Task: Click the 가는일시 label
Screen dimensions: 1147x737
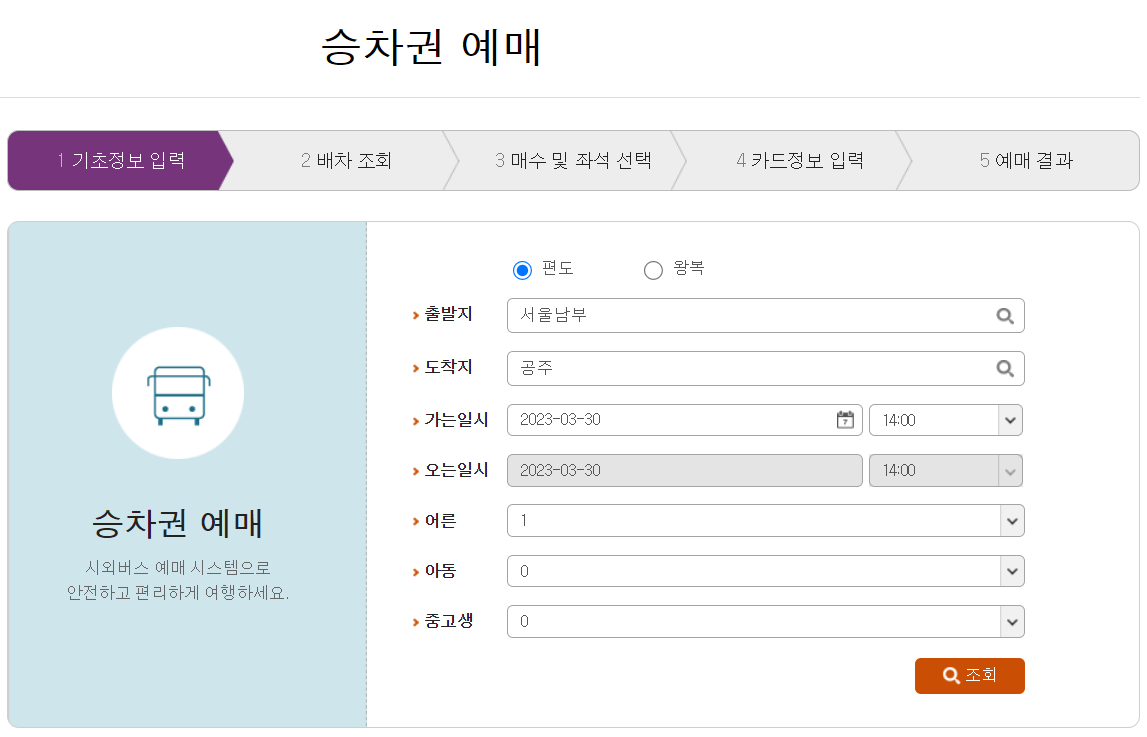Action: point(456,420)
